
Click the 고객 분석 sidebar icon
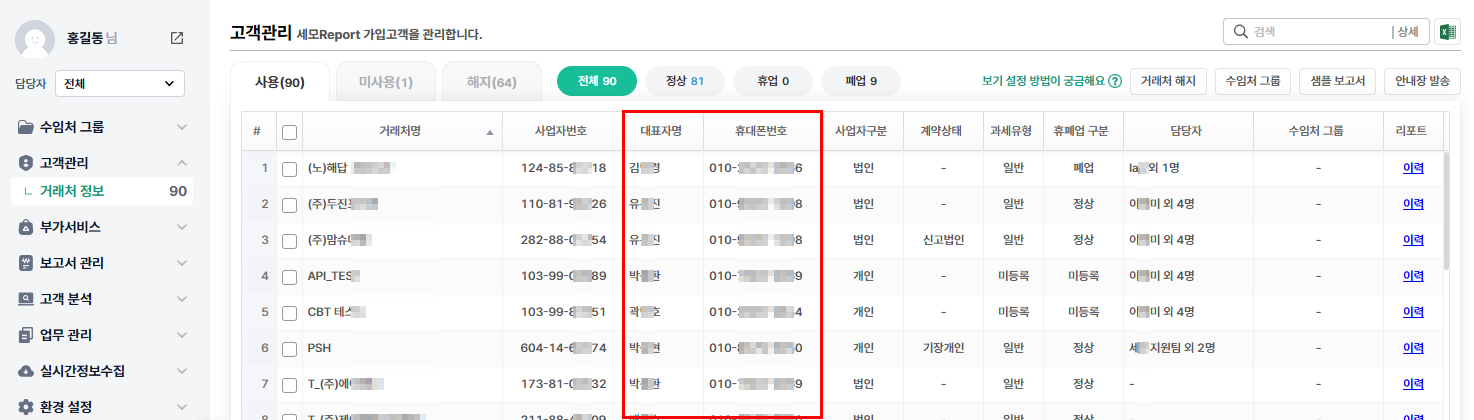26,299
